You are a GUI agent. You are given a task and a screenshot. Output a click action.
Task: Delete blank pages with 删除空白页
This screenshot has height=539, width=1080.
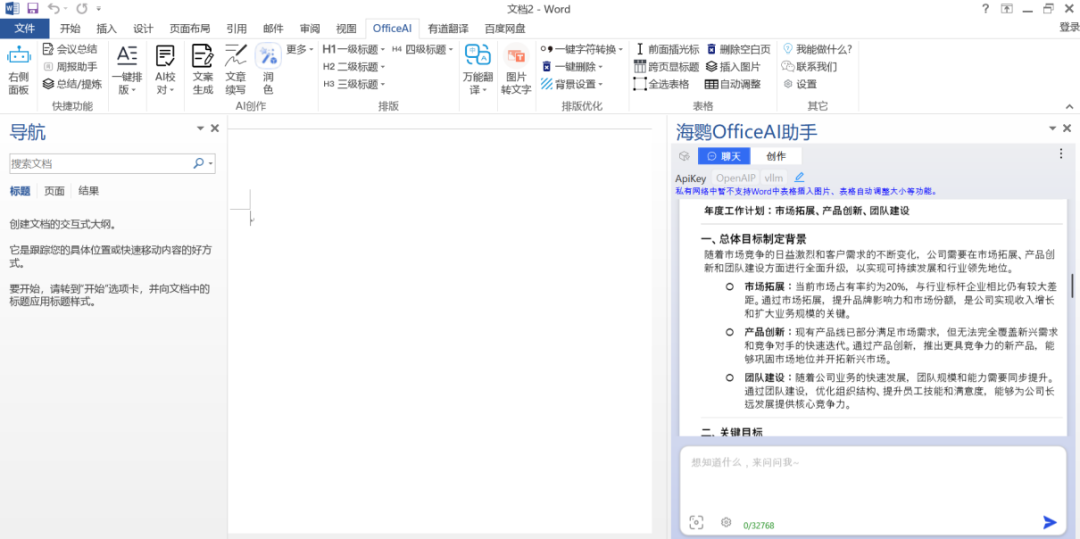738,49
